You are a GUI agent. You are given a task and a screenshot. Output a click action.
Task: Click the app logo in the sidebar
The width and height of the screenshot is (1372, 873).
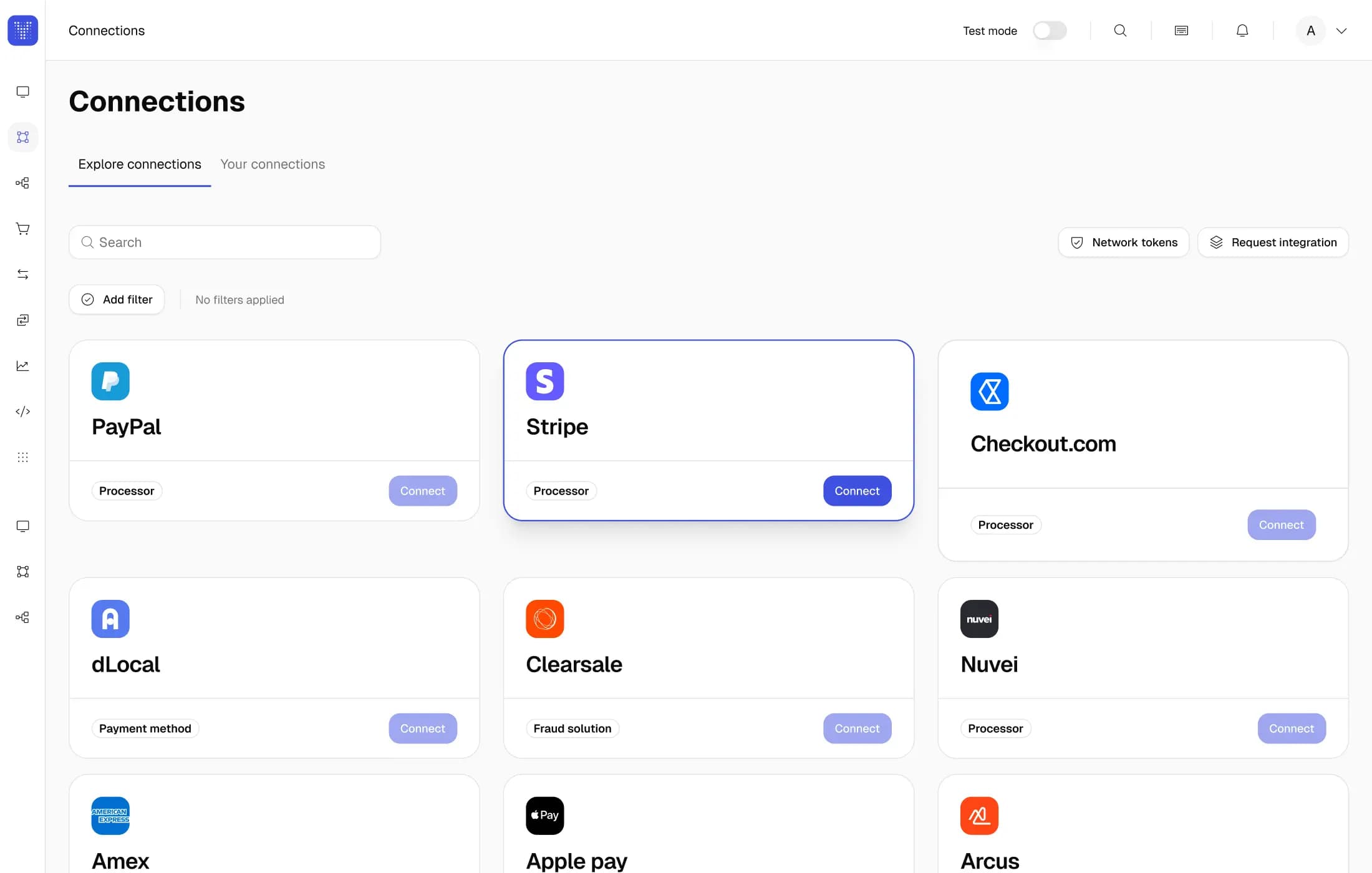[x=22, y=30]
